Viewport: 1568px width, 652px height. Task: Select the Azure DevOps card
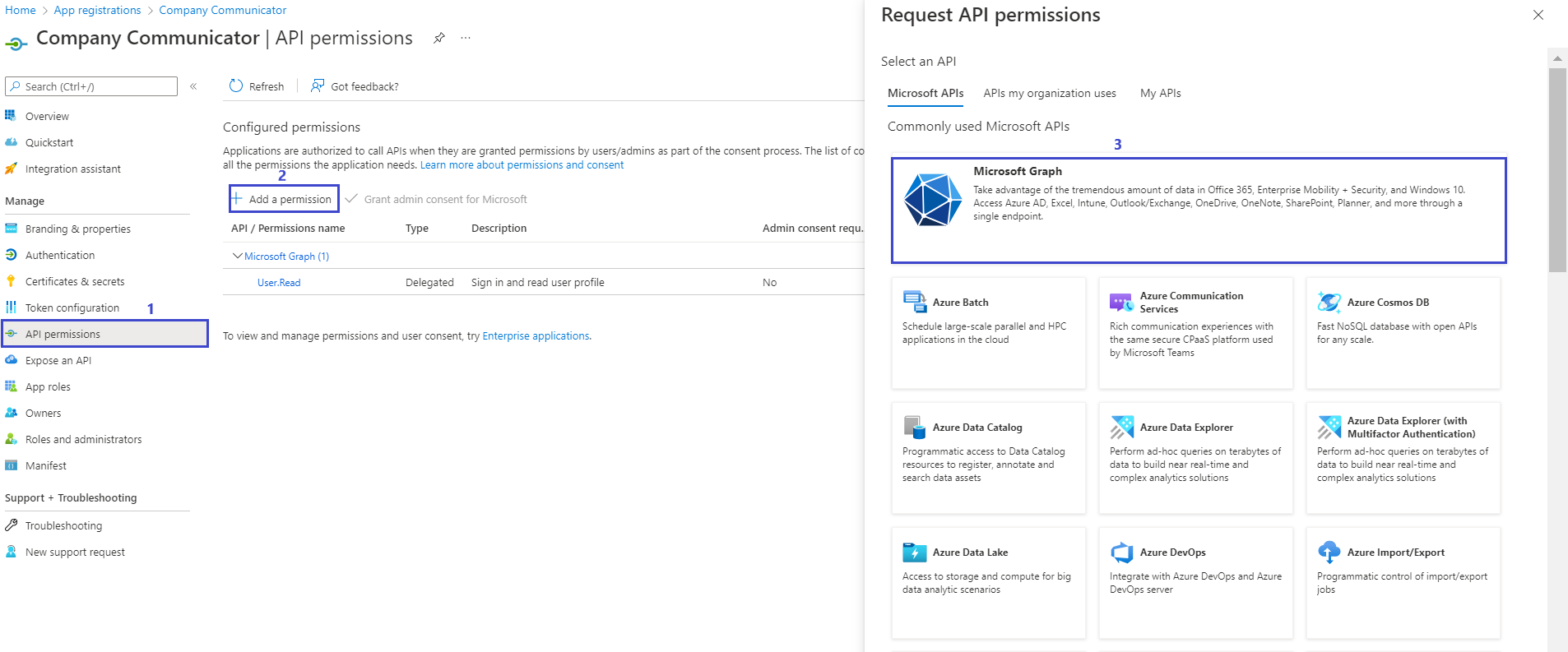(1196, 583)
